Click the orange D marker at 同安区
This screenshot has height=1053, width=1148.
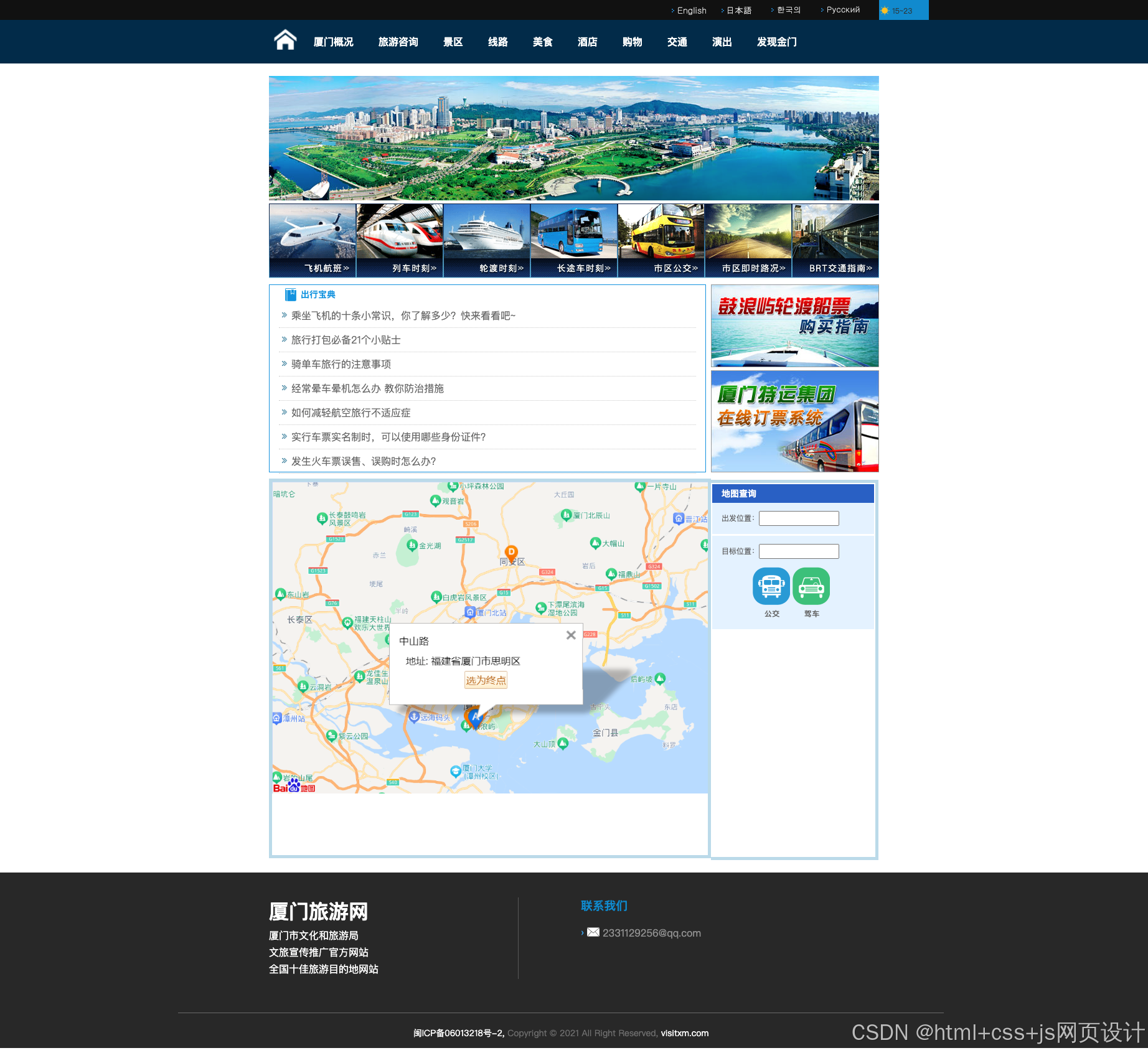click(x=511, y=553)
